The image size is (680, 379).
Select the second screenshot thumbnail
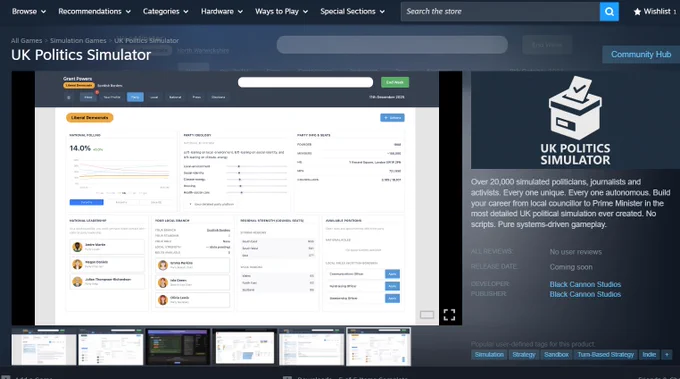click(111, 347)
